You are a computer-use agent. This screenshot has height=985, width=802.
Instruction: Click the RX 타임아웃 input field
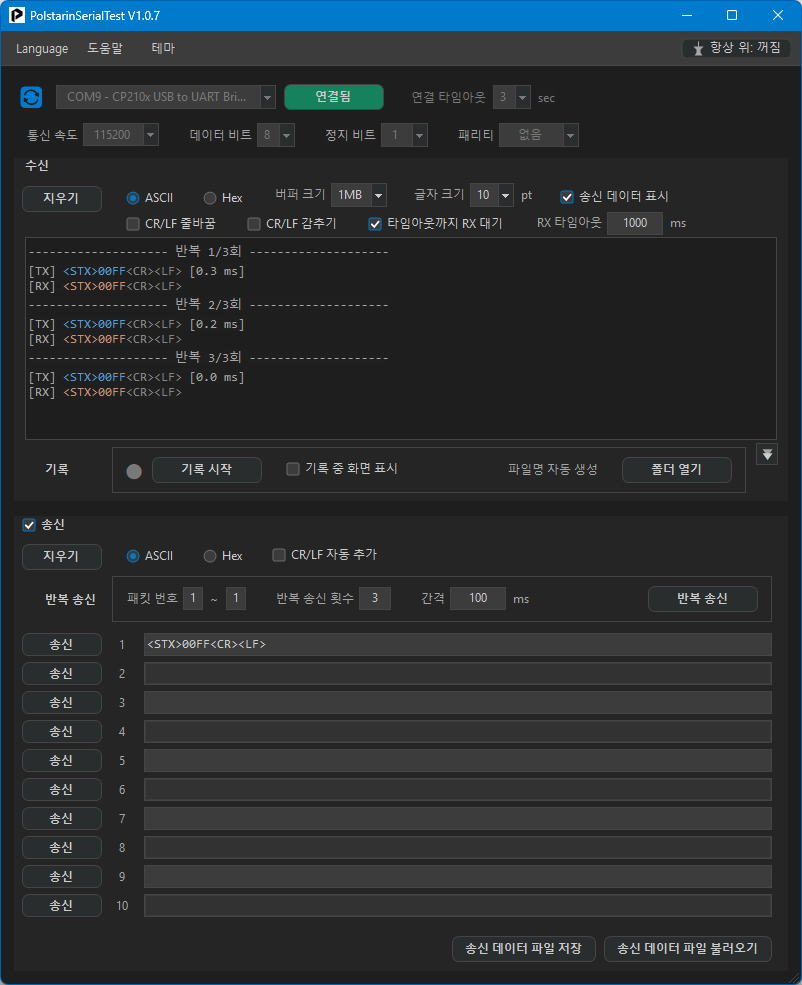(x=635, y=223)
